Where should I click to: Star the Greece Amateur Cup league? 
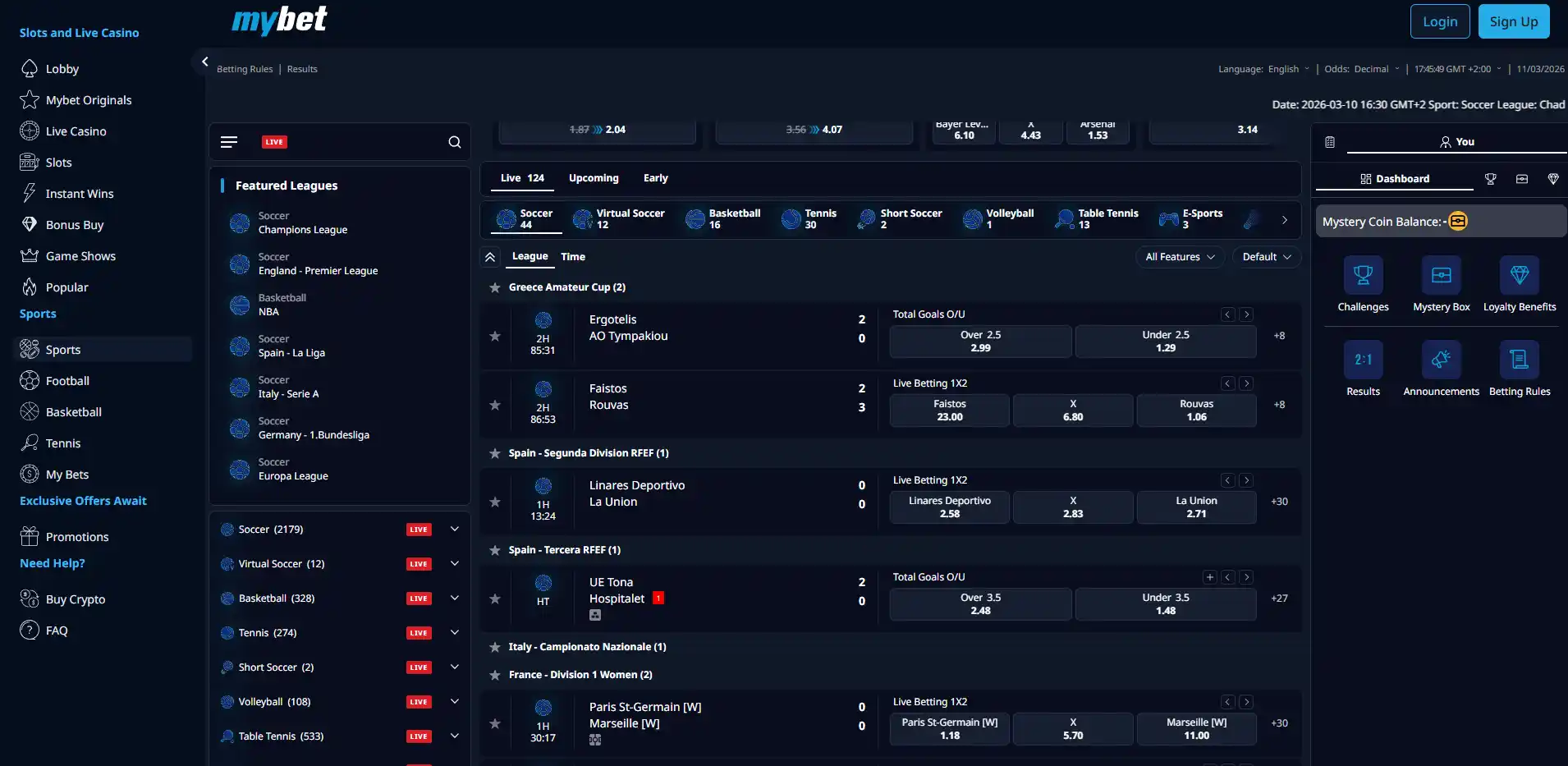coord(495,287)
